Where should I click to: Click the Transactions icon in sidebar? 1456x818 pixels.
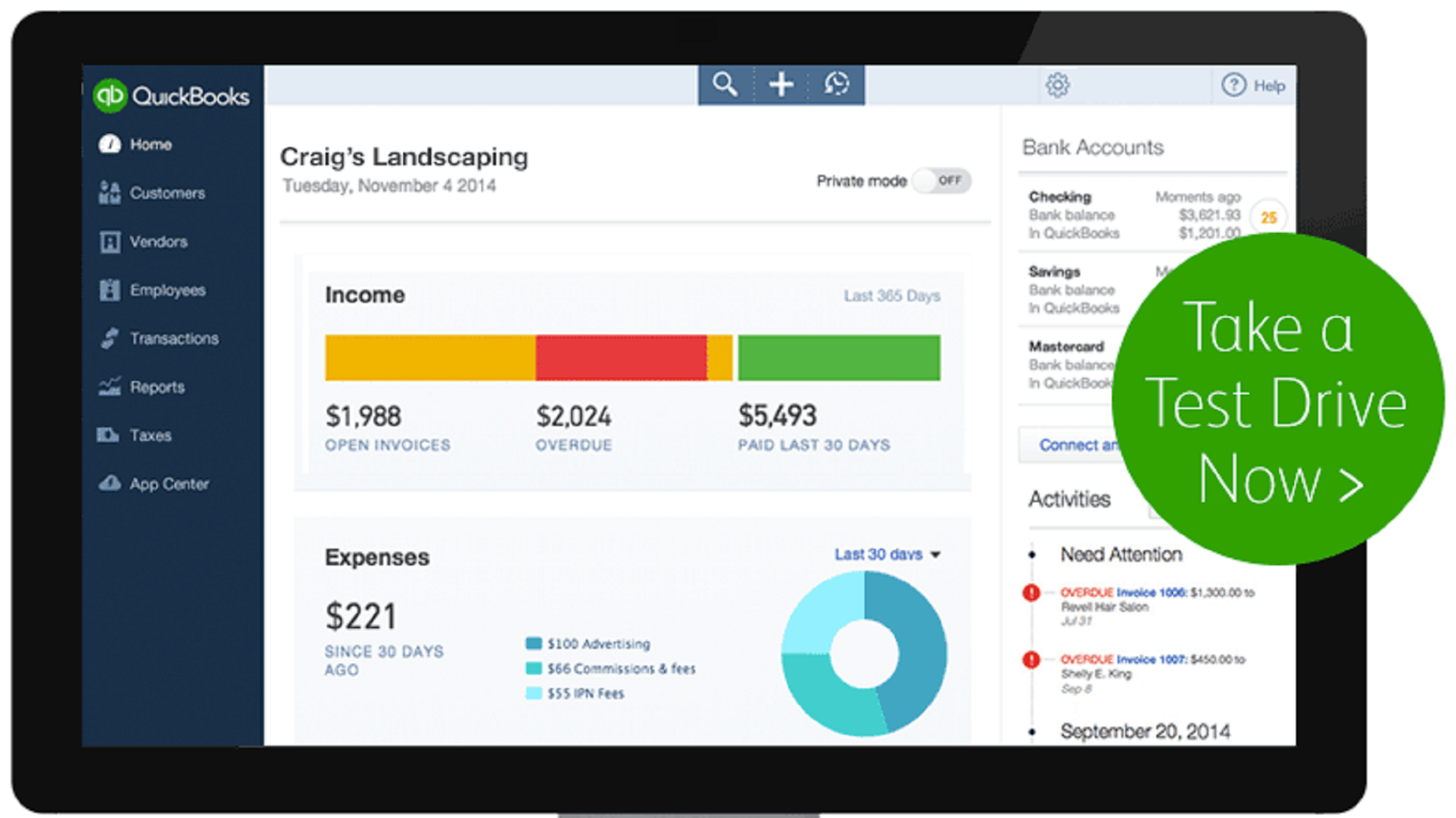pos(109,338)
